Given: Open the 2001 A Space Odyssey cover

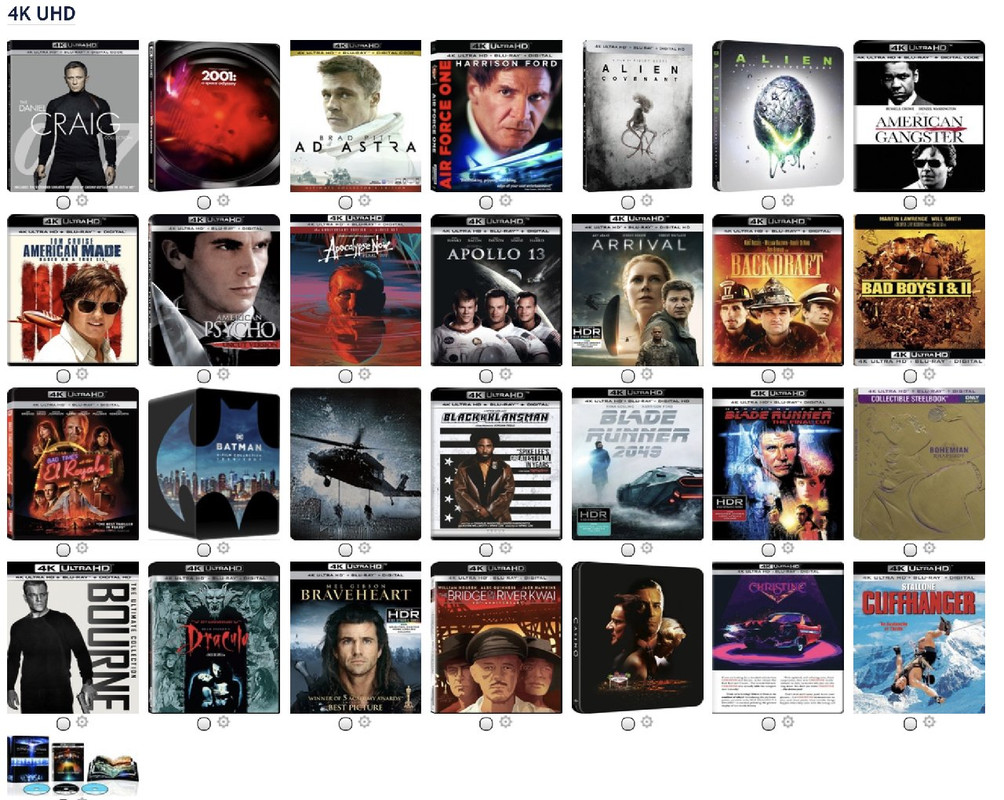Looking at the screenshot, I should point(214,115).
